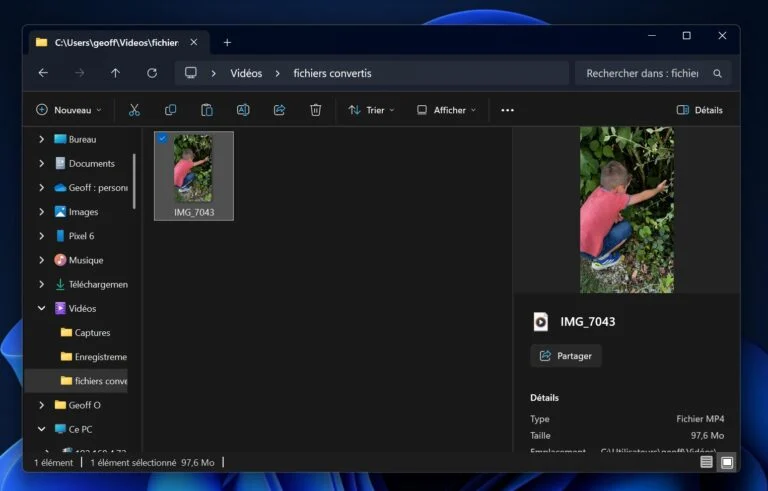Click the Share icon in toolbar

coord(279,110)
